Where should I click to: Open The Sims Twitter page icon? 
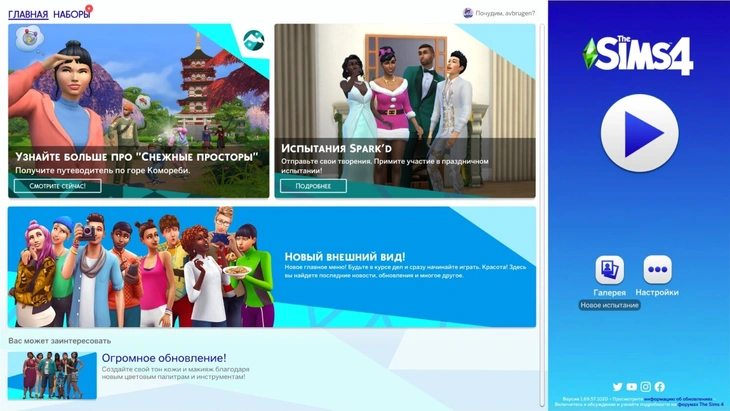click(617, 387)
